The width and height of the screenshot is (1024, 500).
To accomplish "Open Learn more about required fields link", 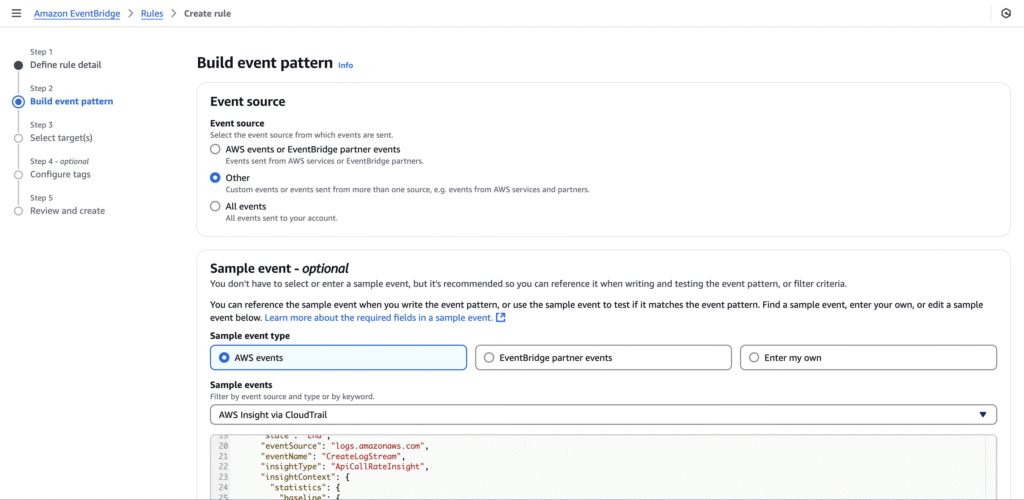I will [x=378, y=317].
